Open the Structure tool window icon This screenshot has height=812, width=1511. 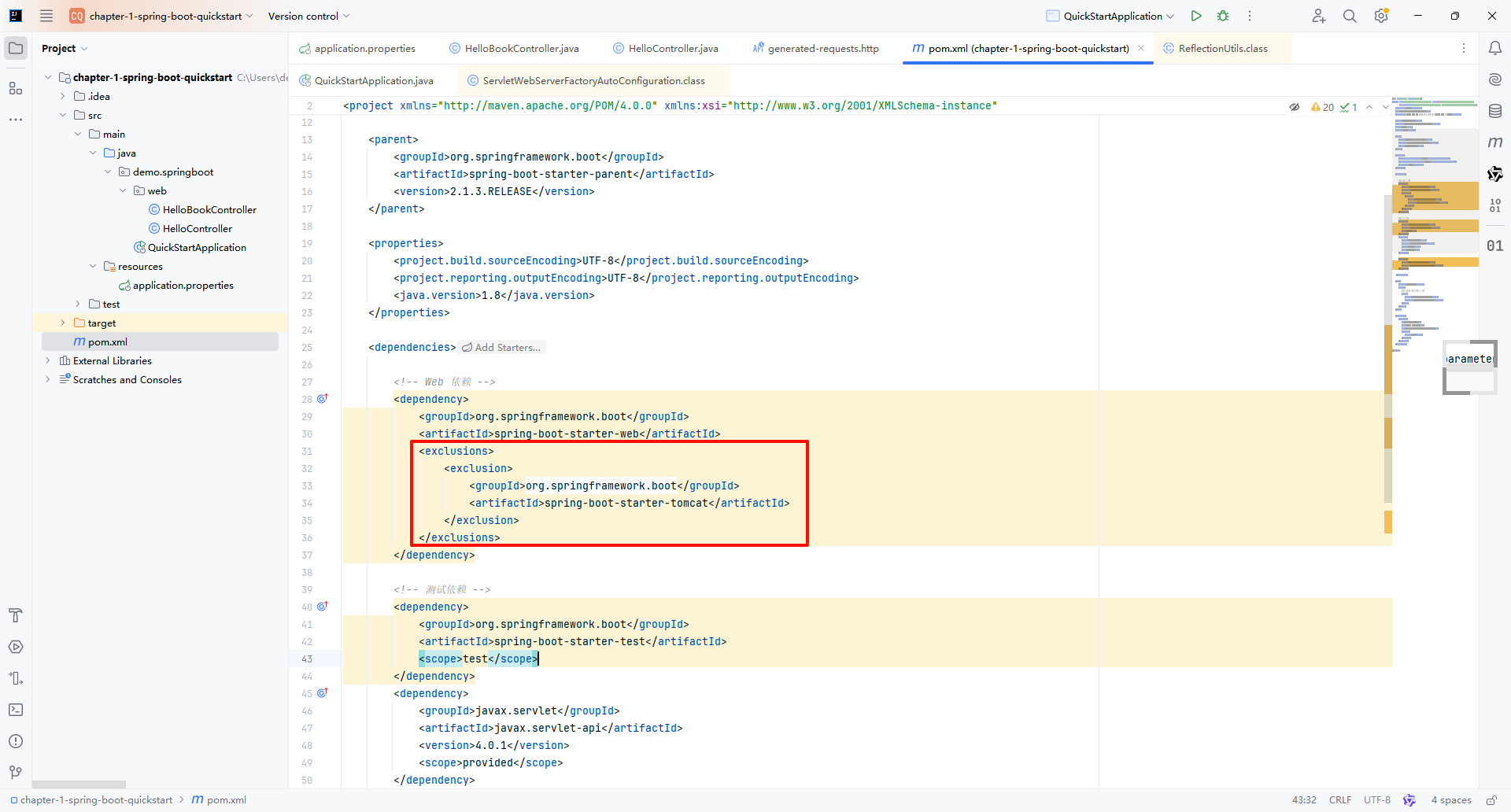[16, 88]
